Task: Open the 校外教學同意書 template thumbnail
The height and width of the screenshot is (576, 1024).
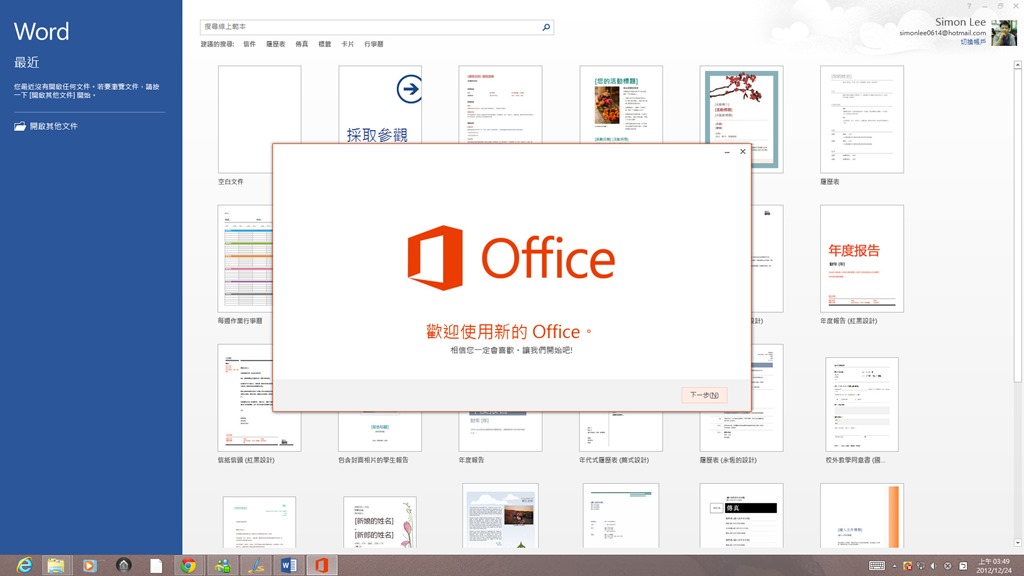Action: click(x=862, y=404)
